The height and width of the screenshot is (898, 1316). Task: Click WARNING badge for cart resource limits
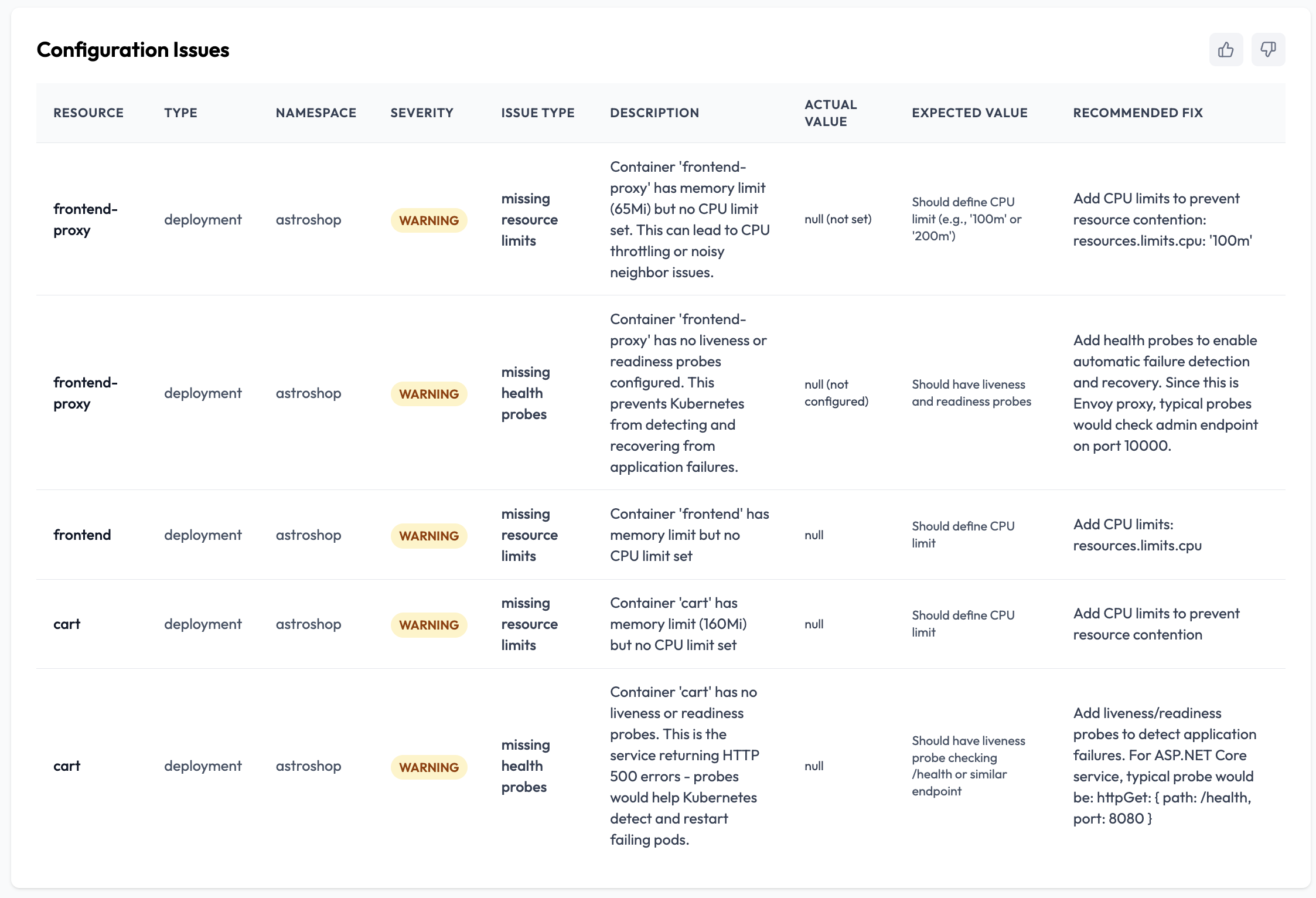click(429, 625)
